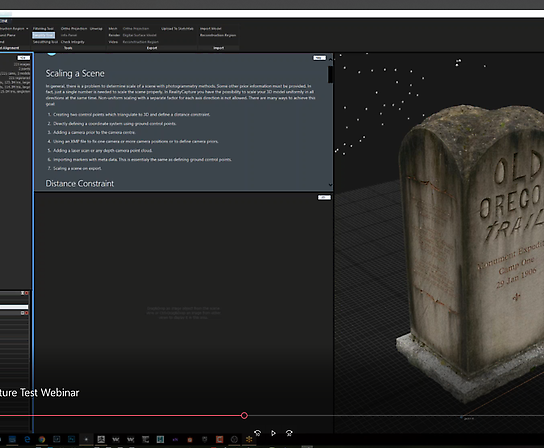Click Video in the Export group
Viewport: 544px width, 448px height.
113,42
